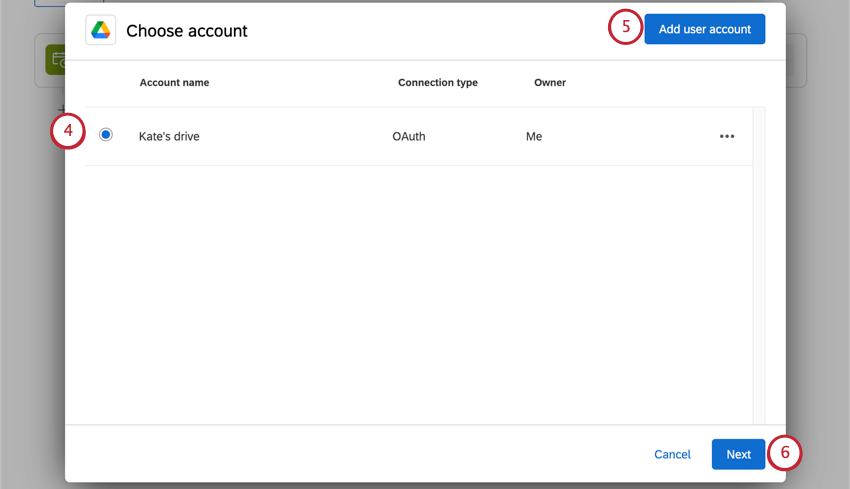Click the Owner column header

(550, 82)
